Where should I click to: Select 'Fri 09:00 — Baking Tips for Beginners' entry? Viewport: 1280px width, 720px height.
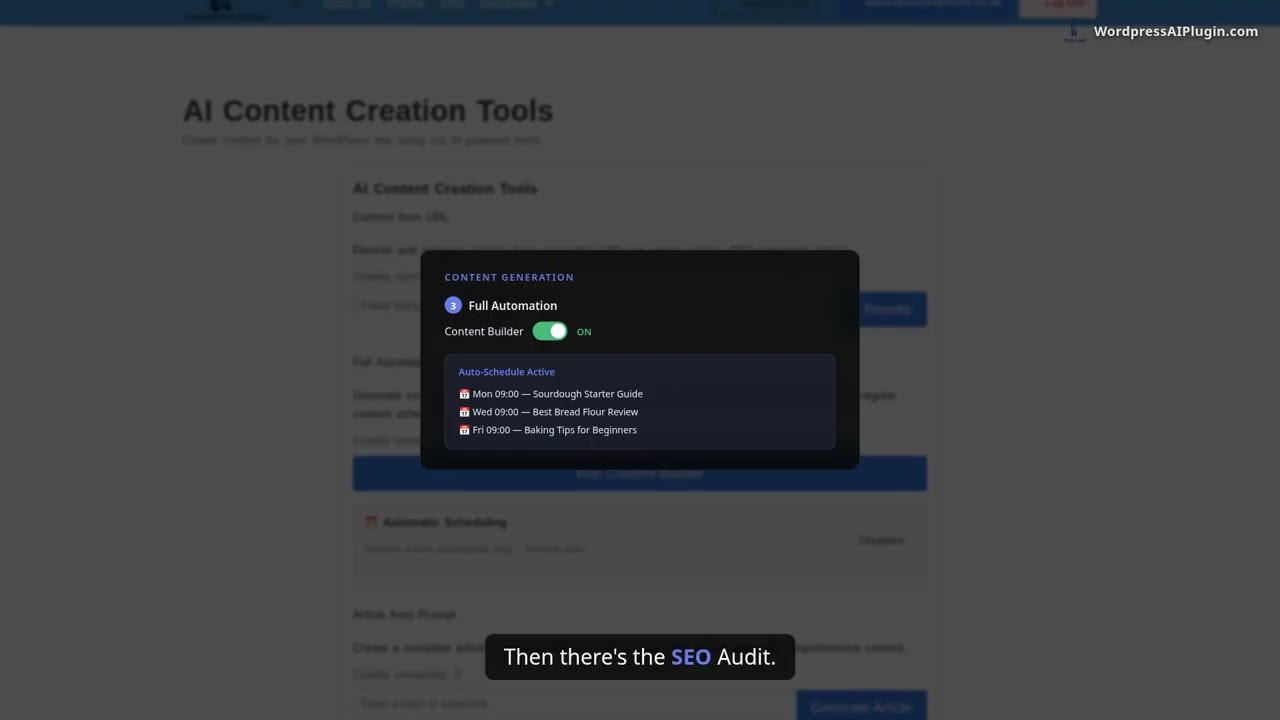[x=548, y=430]
